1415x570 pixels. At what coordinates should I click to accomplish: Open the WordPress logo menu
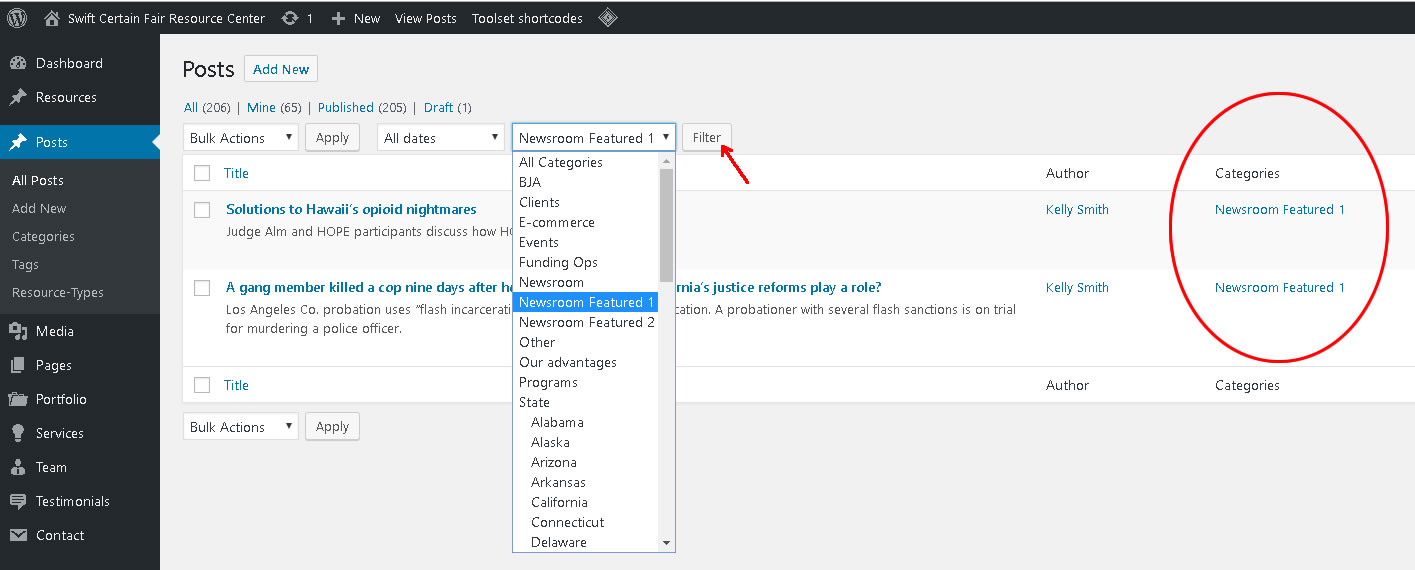coord(17,17)
